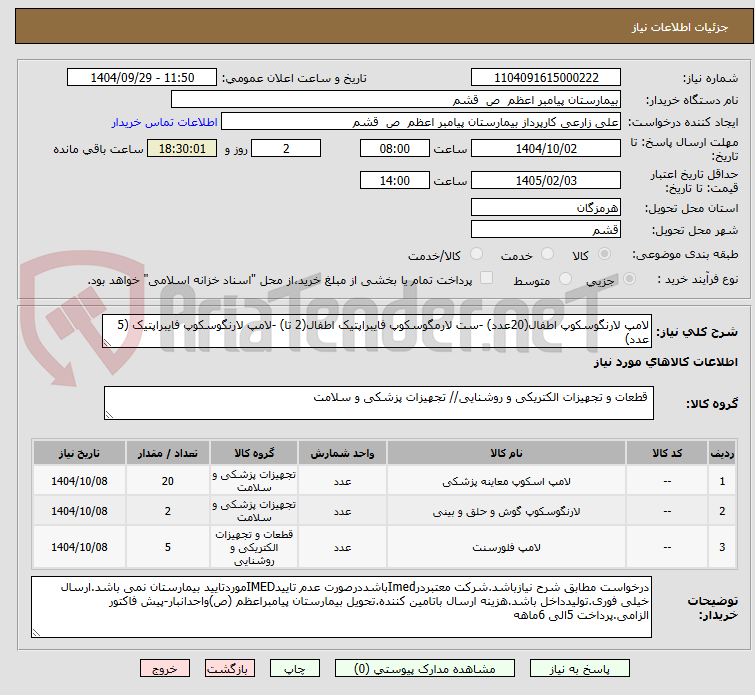Screen dimensions: 755x695
Task: Select the کالا radio button
Action: 604,254
